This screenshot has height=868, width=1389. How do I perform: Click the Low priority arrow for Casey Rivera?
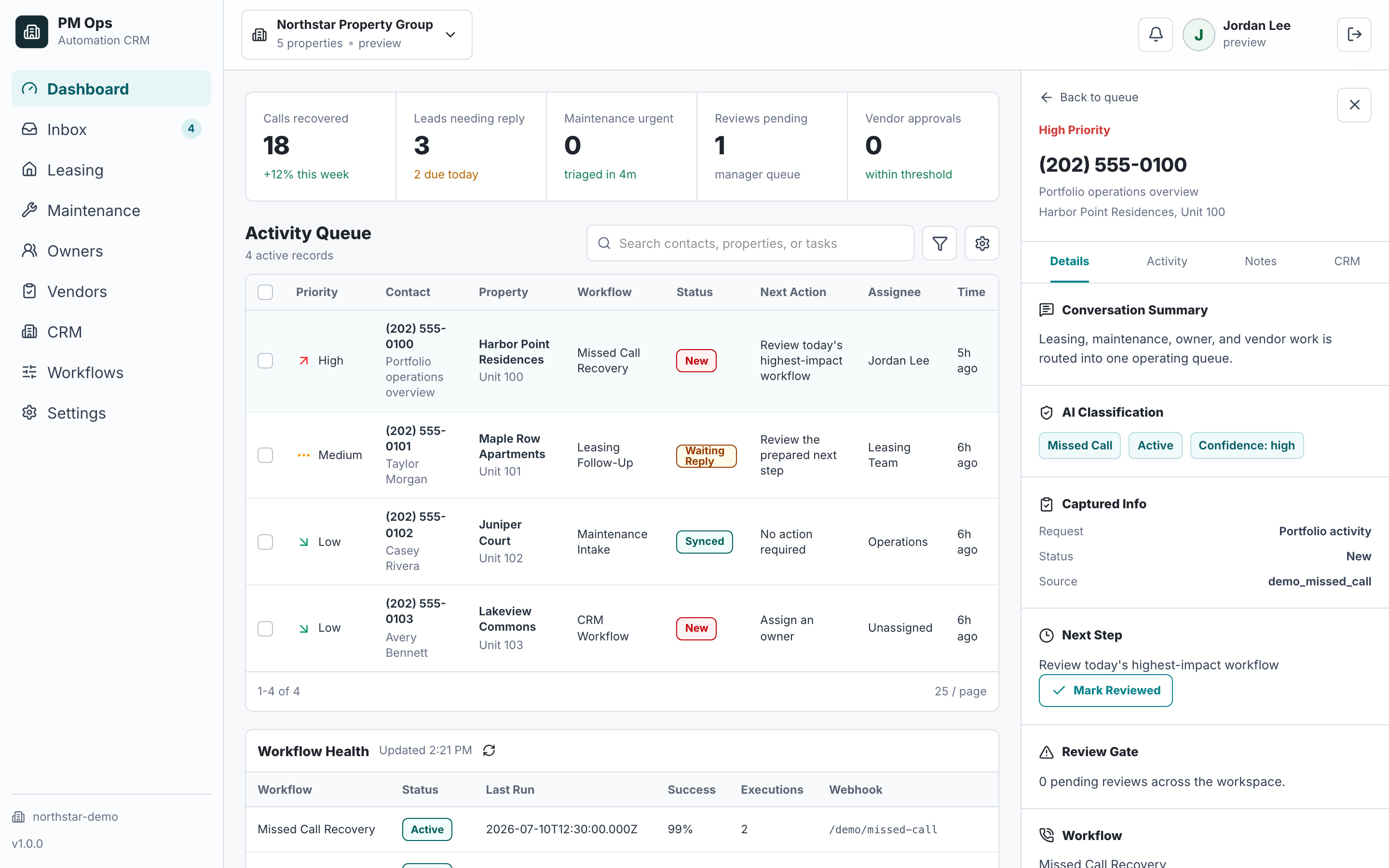[x=304, y=542]
